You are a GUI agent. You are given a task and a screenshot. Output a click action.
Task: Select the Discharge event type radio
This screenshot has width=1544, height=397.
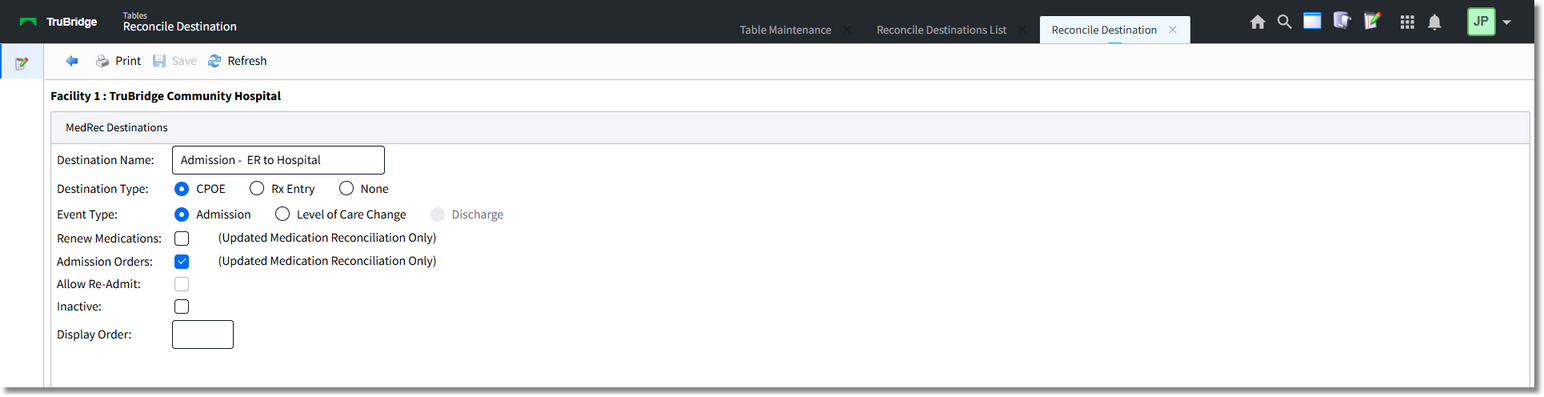[437, 214]
